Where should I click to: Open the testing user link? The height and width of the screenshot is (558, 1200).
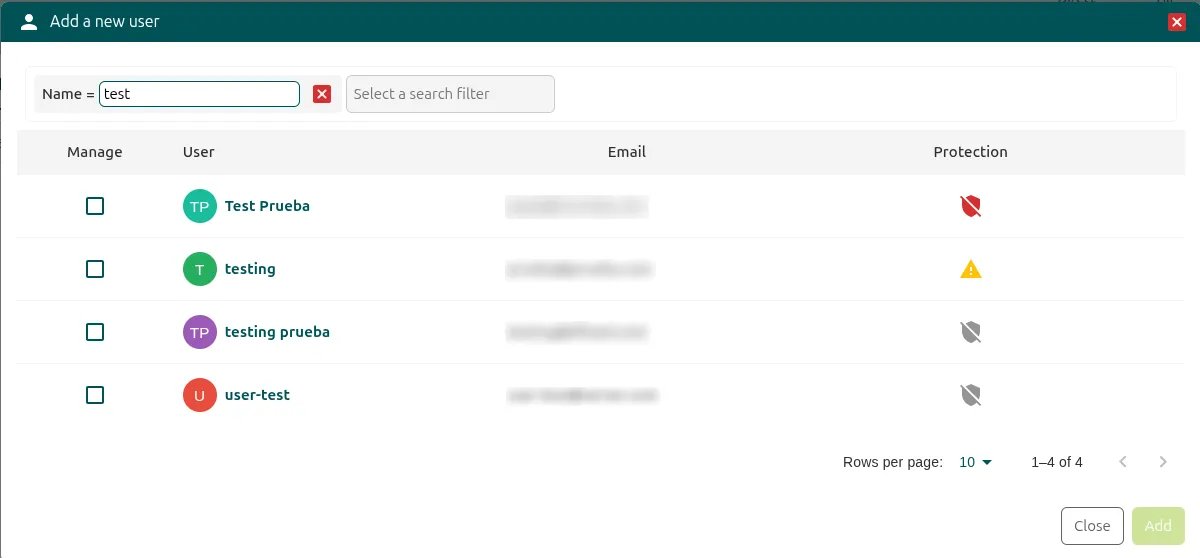(250, 269)
